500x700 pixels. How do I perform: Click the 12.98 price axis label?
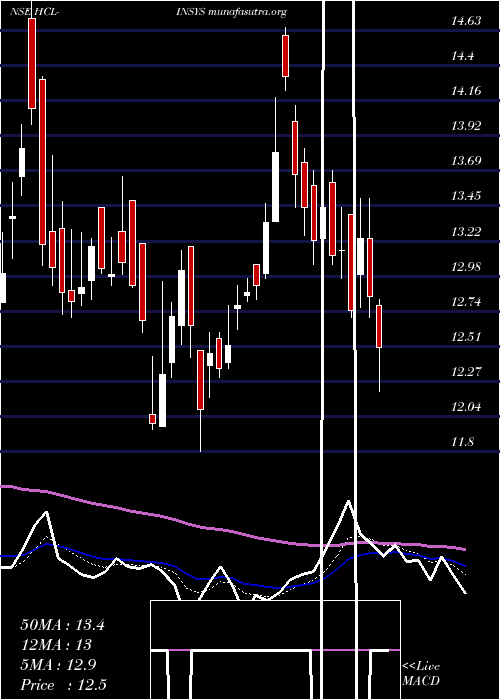[x=466, y=267]
